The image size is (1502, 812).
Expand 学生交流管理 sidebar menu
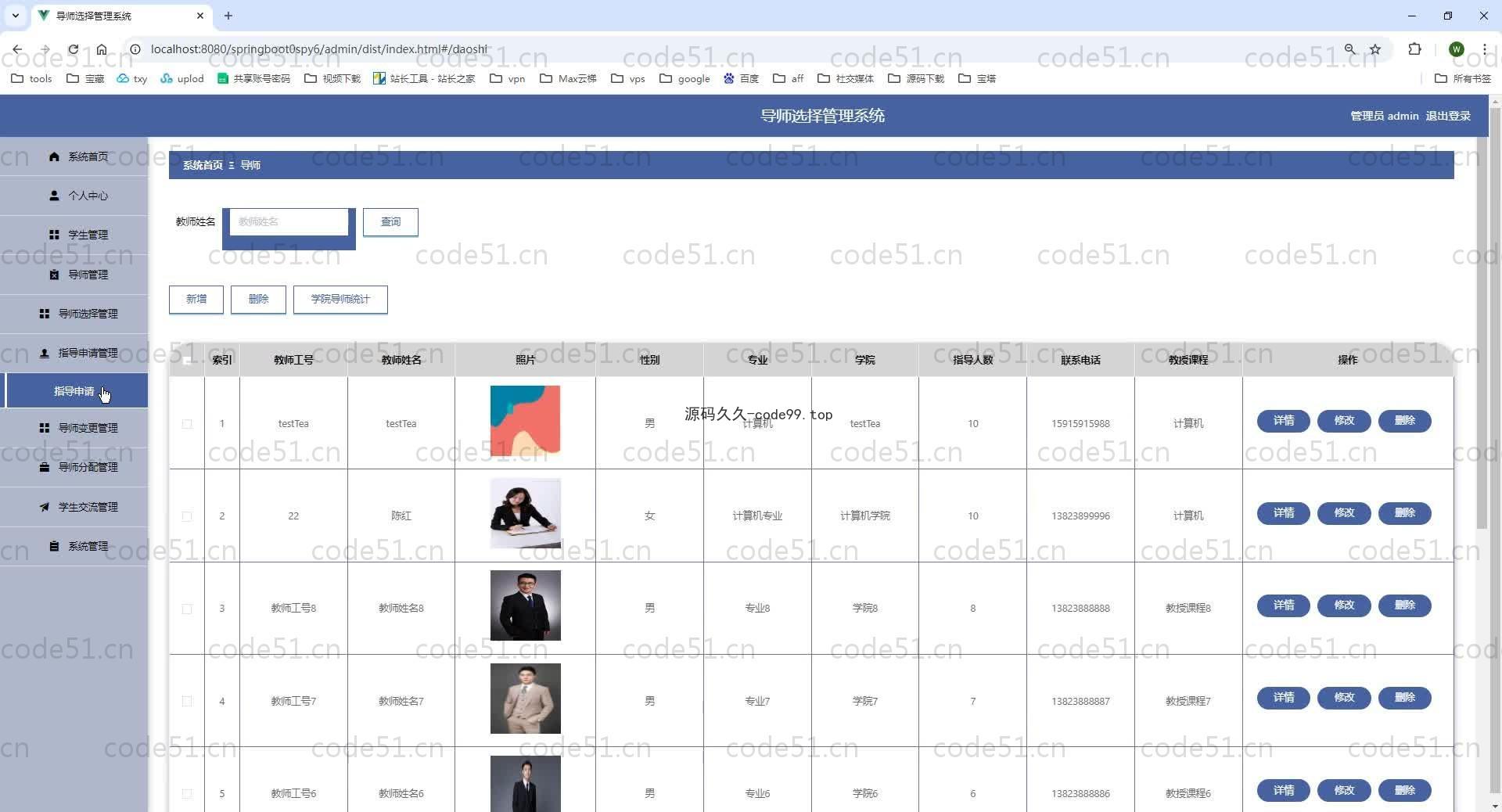[x=74, y=507]
